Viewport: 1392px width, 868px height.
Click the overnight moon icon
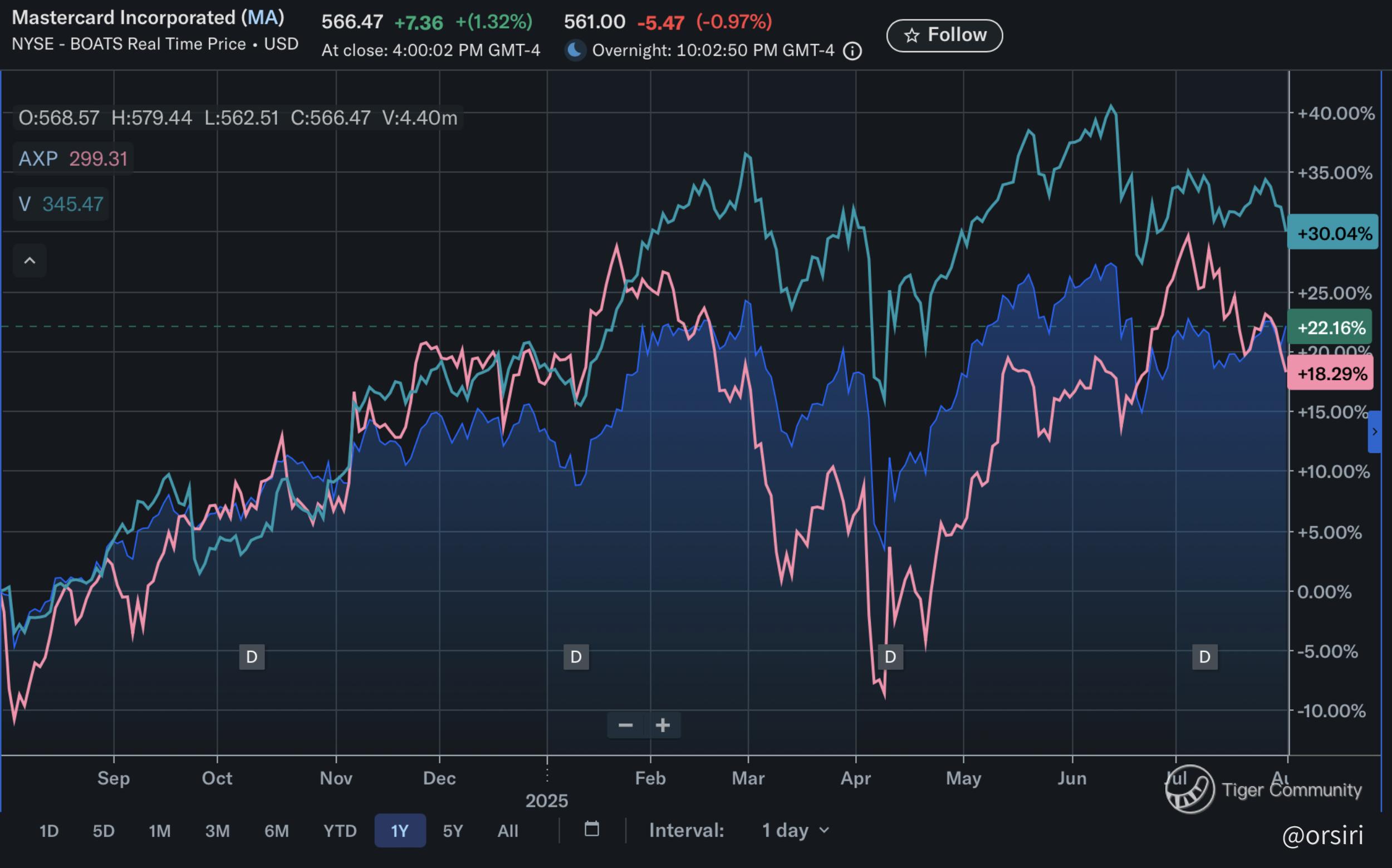click(x=575, y=51)
